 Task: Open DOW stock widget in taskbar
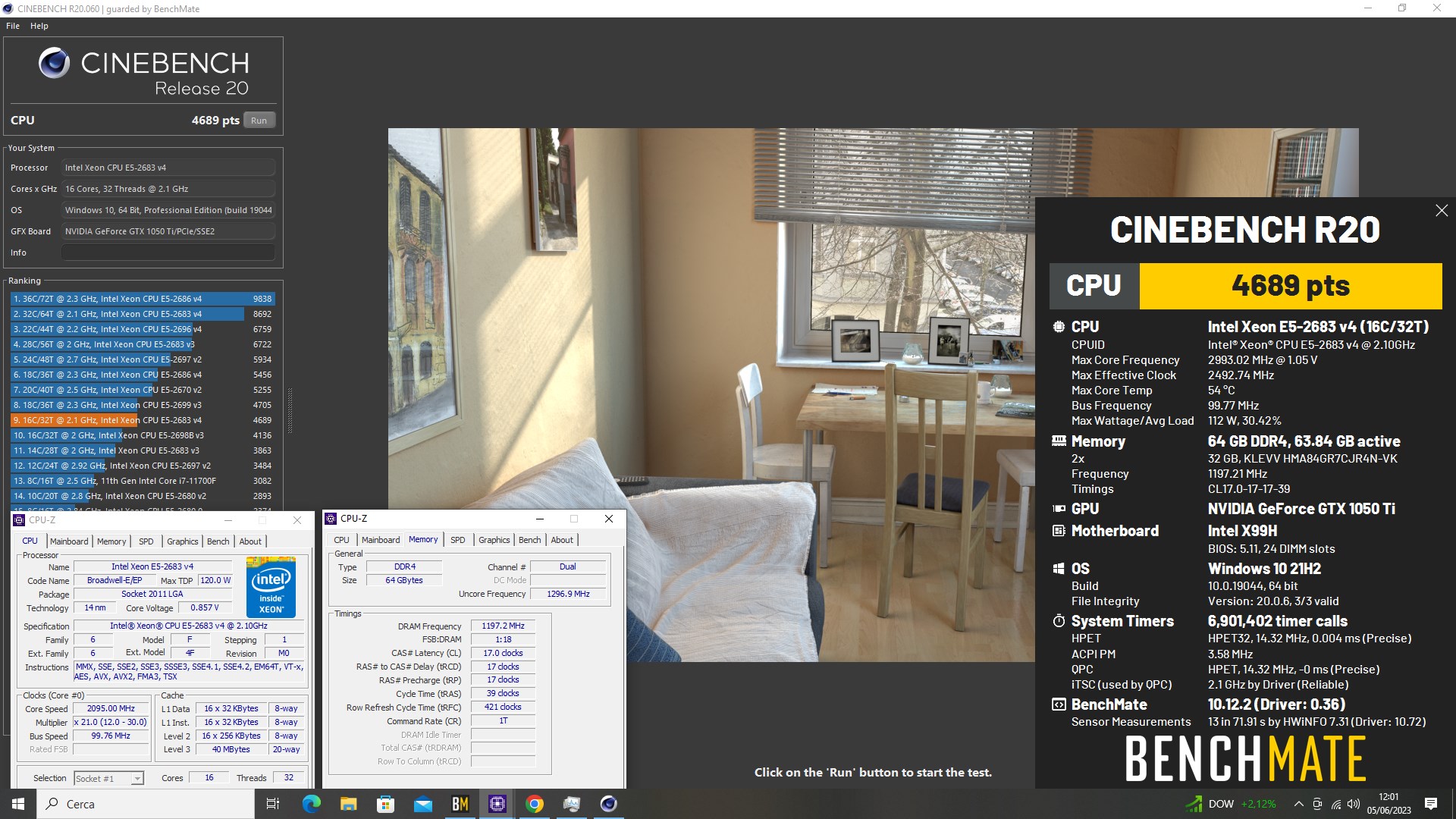pyautogui.click(x=1232, y=804)
